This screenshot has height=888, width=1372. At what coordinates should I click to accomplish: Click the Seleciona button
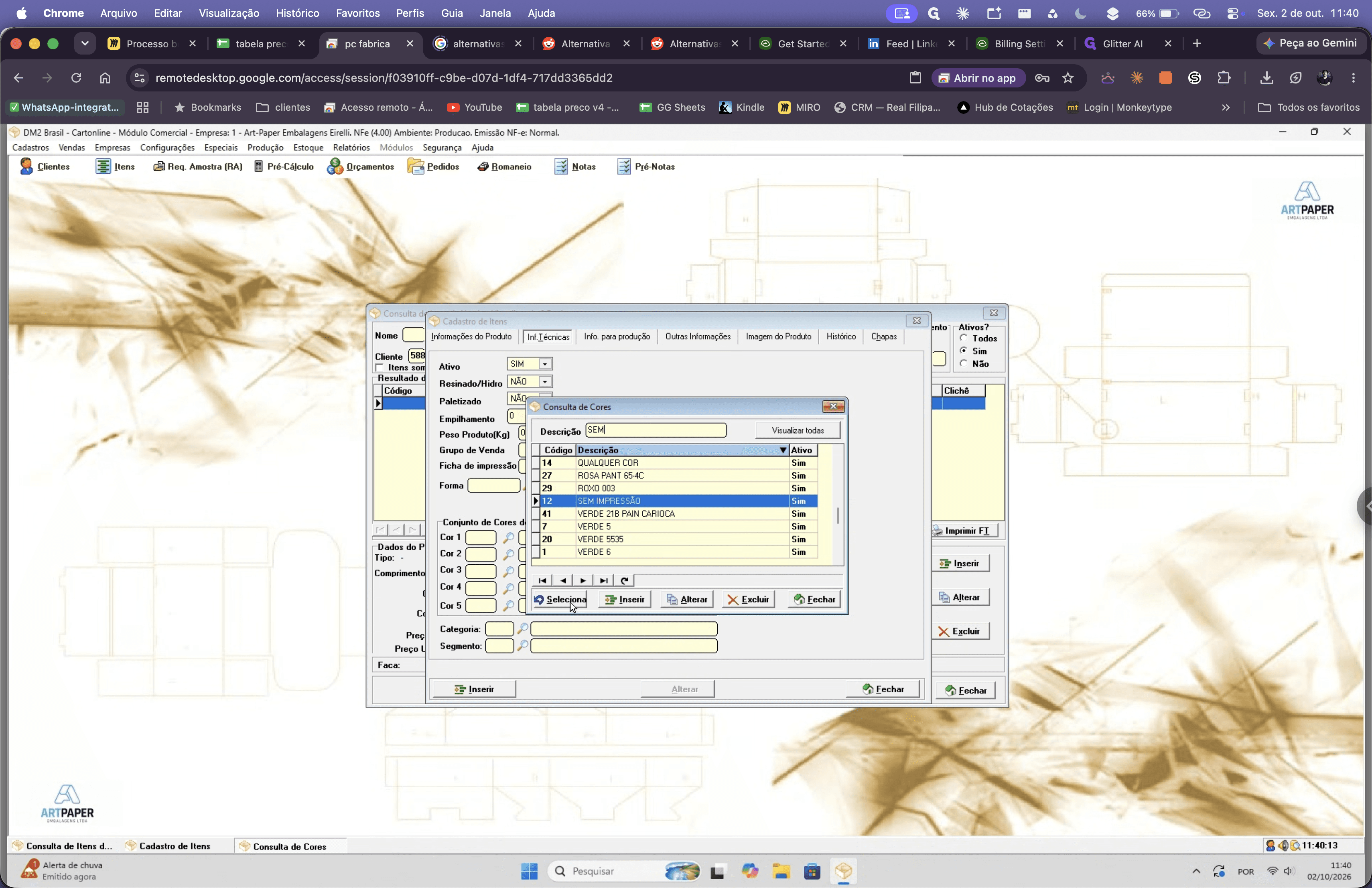pos(560,599)
